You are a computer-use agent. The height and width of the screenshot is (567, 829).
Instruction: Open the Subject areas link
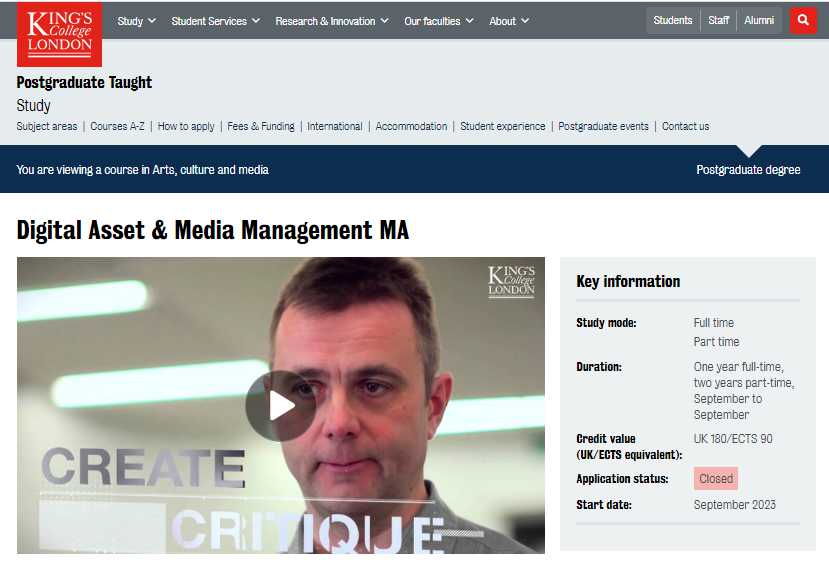47,127
